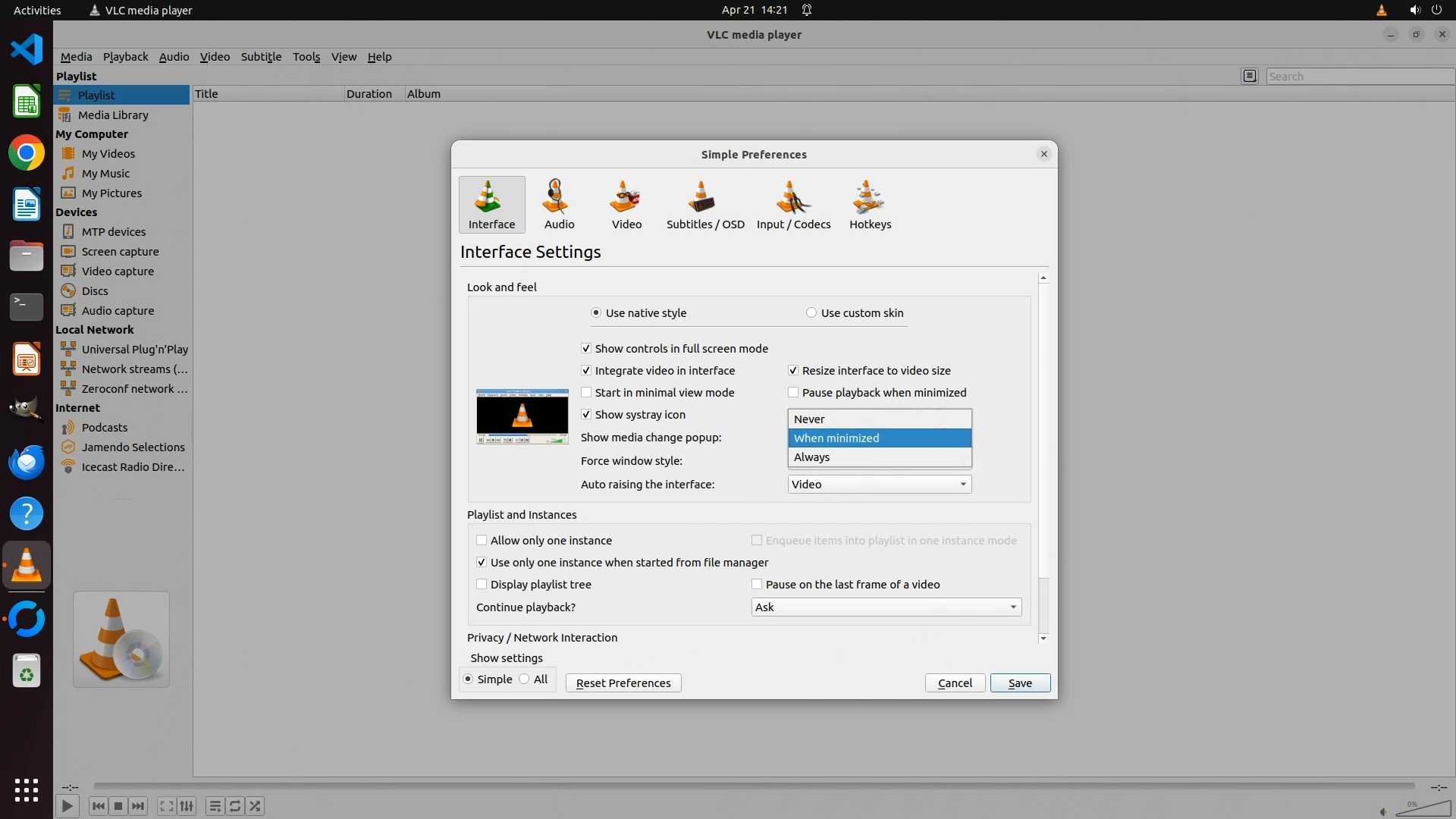Open the Tools menu
The image size is (1456, 819).
coord(306,57)
